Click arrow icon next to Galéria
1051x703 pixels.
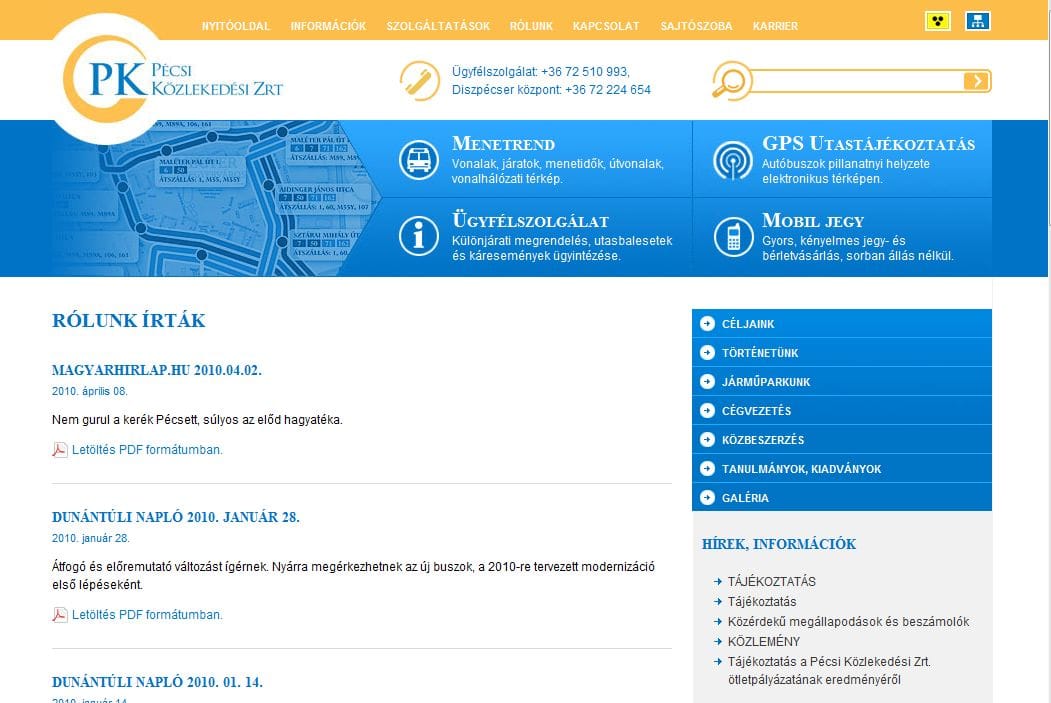pos(707,497)
